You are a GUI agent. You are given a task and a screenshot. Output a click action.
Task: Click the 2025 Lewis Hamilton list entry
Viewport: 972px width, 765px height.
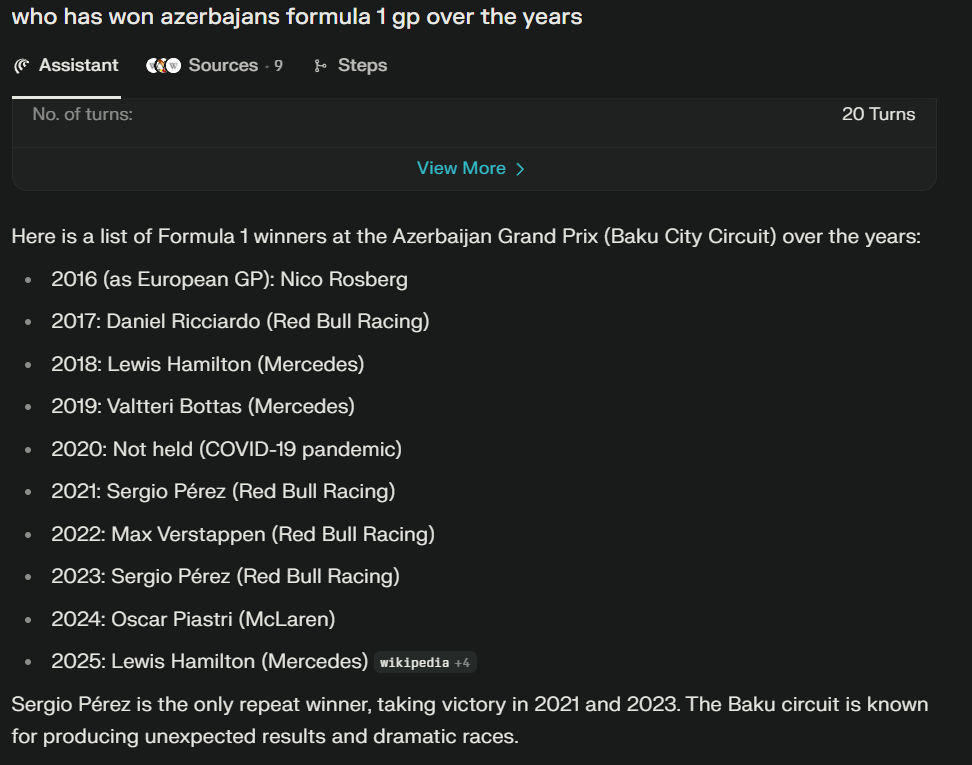click(x=210, y=661)
